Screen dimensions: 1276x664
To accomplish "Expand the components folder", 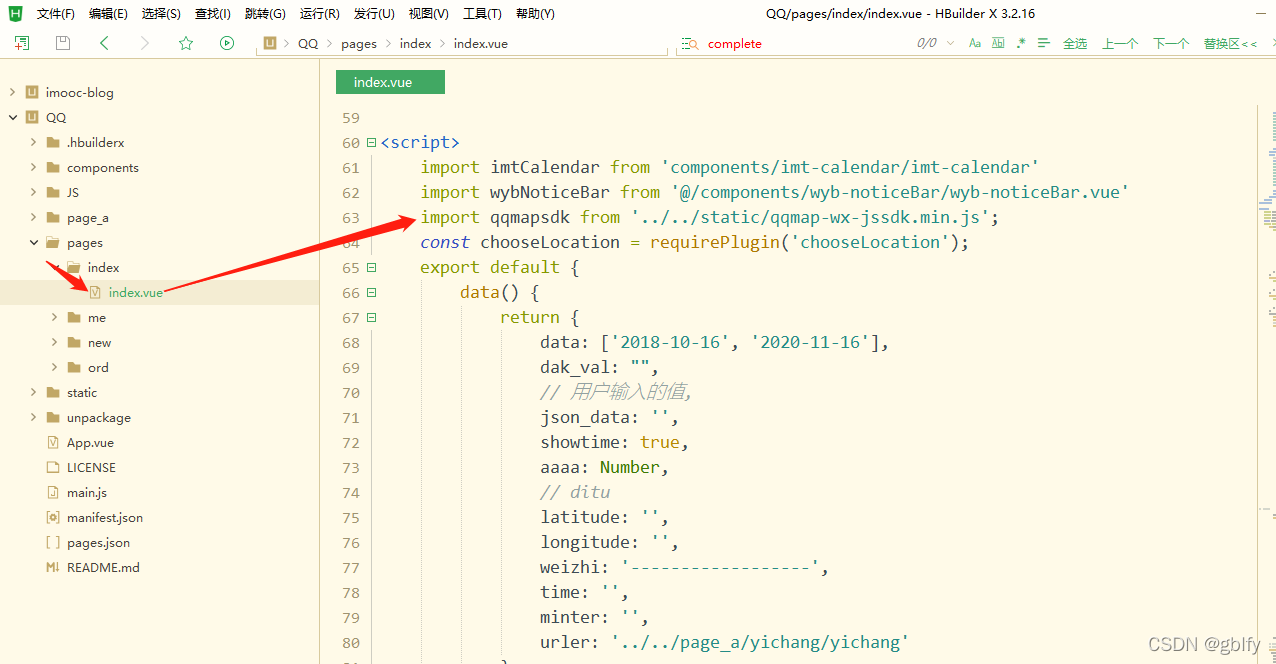I will click(33, 167).
